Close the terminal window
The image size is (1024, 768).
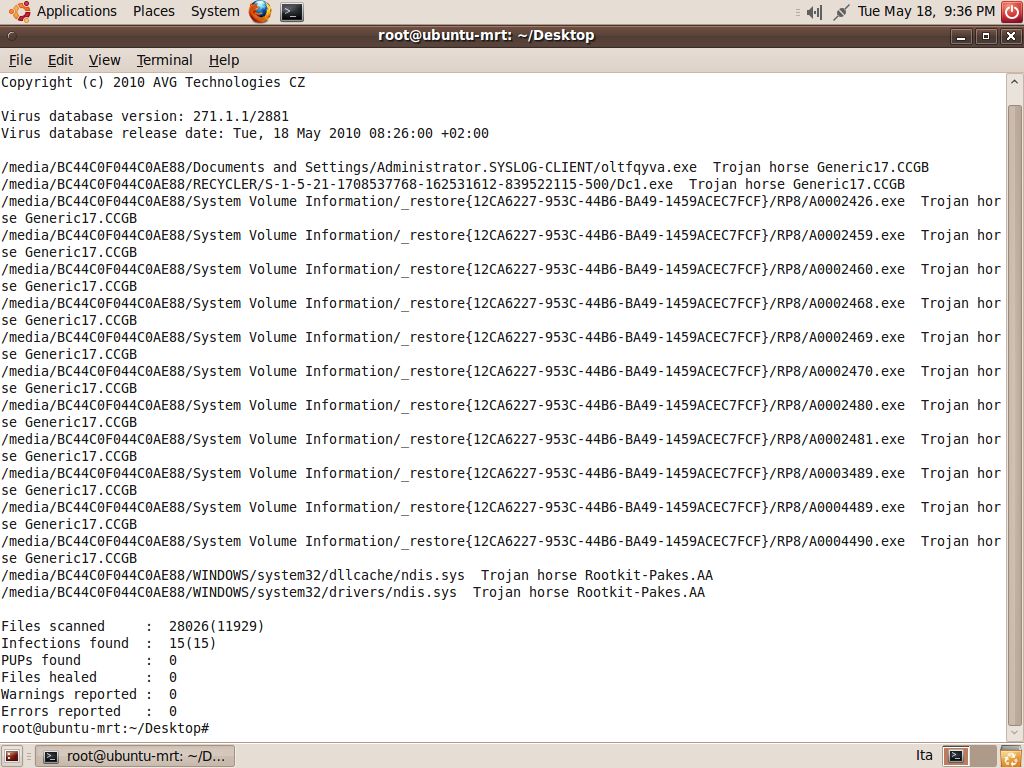1011,37
